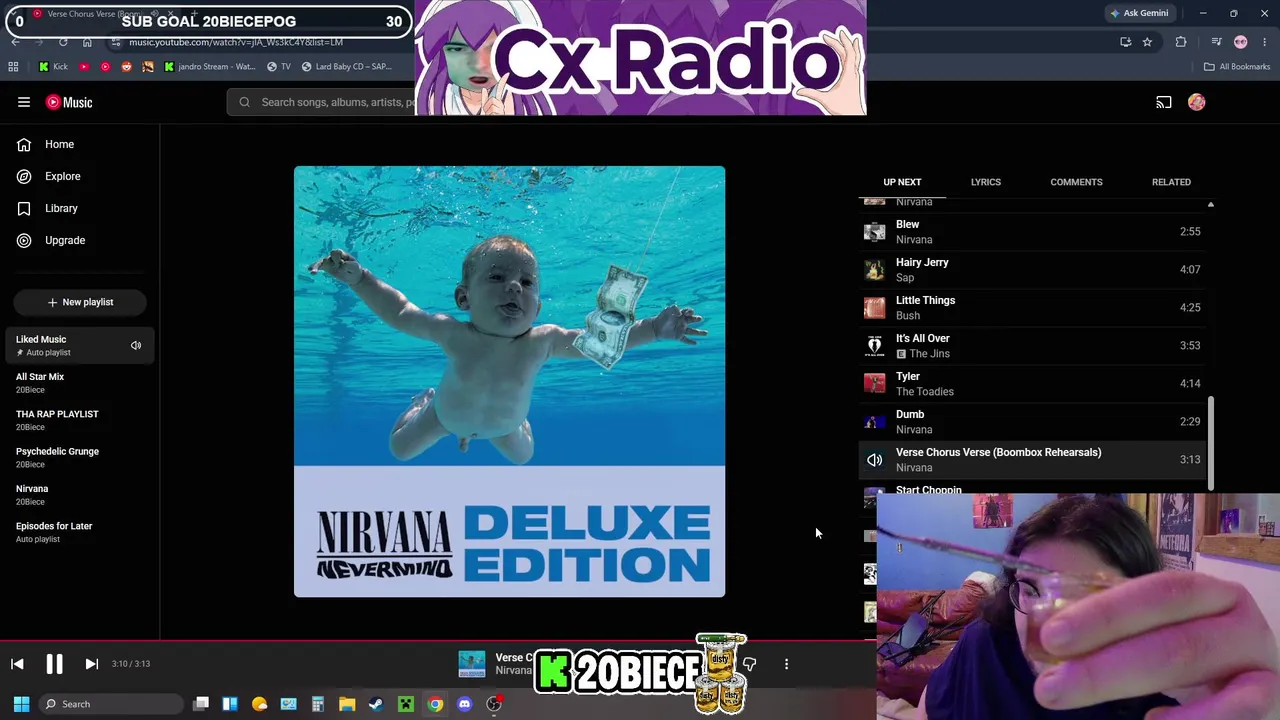This screenshot has width=1280, height=720.
Task: Switch to the LYRICS tab
Action: 985,182
